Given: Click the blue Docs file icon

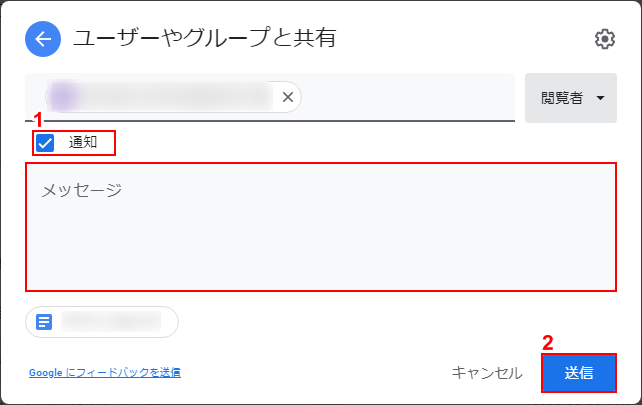Looking at the screenshot, I should tap(44, 322).
